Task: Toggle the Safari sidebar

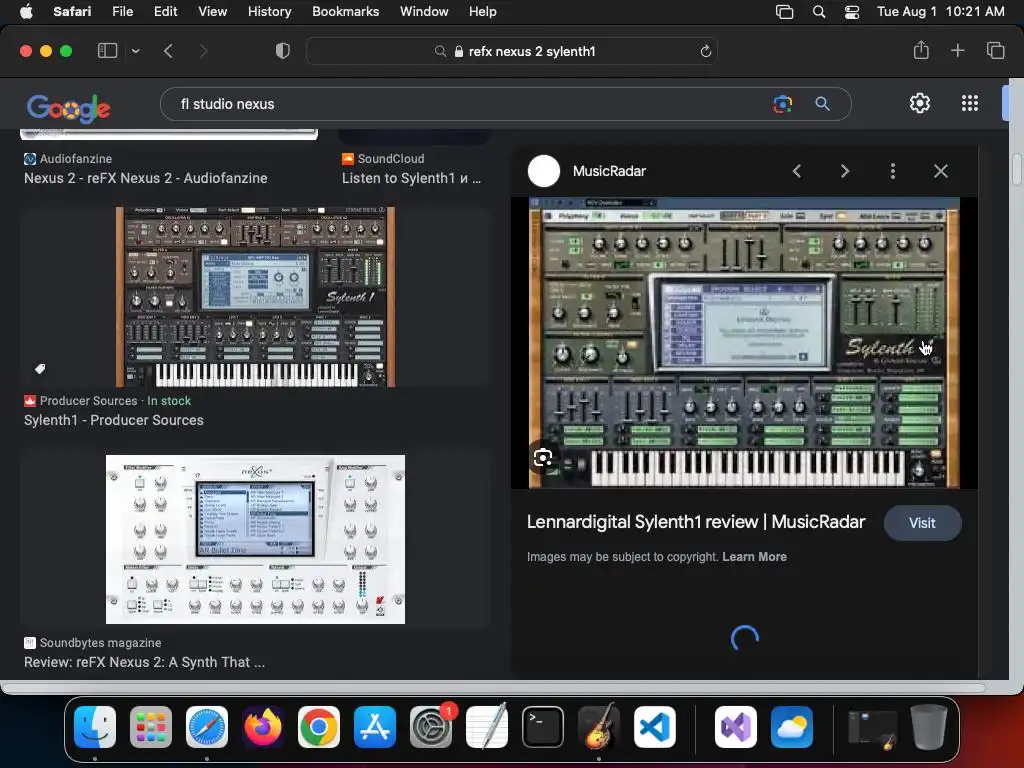Action: click(x=107, y=51)
